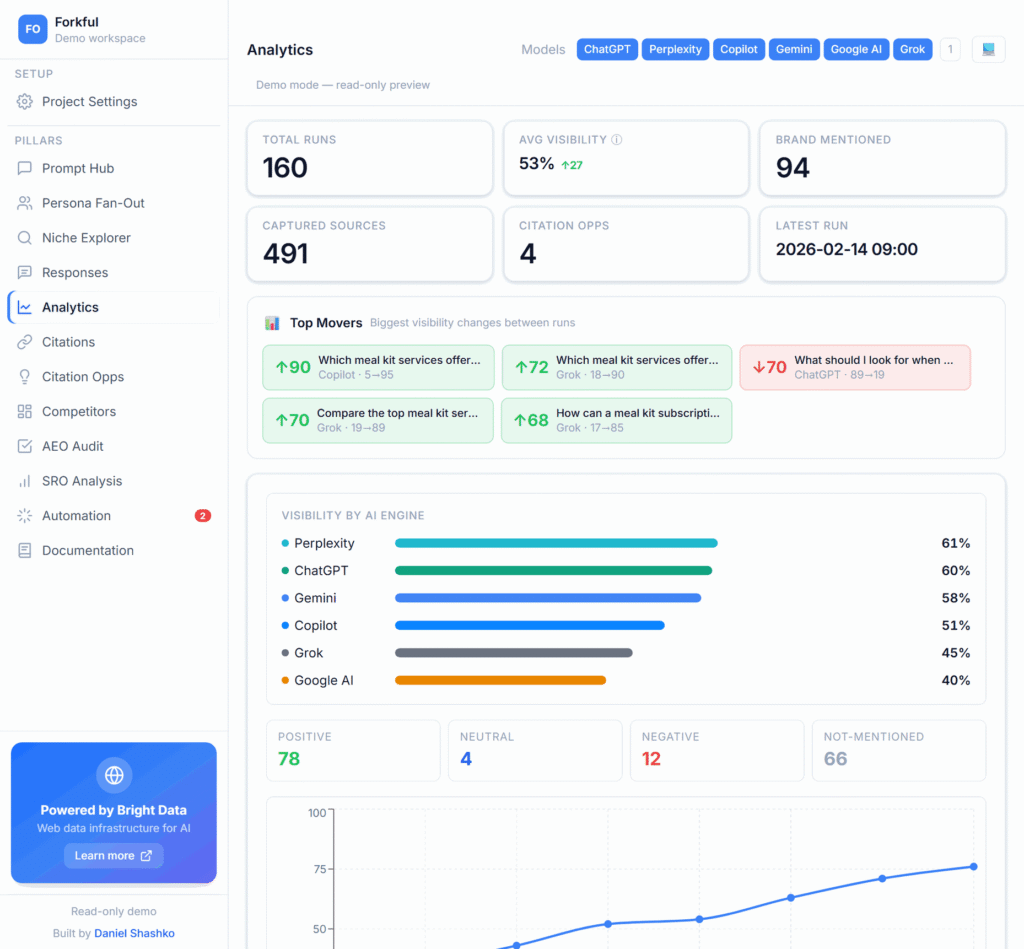The height and width of the screenshot is (949, 1024).
Task: Toggle the ChatGPT model filter
Action: tap(607, 49)
